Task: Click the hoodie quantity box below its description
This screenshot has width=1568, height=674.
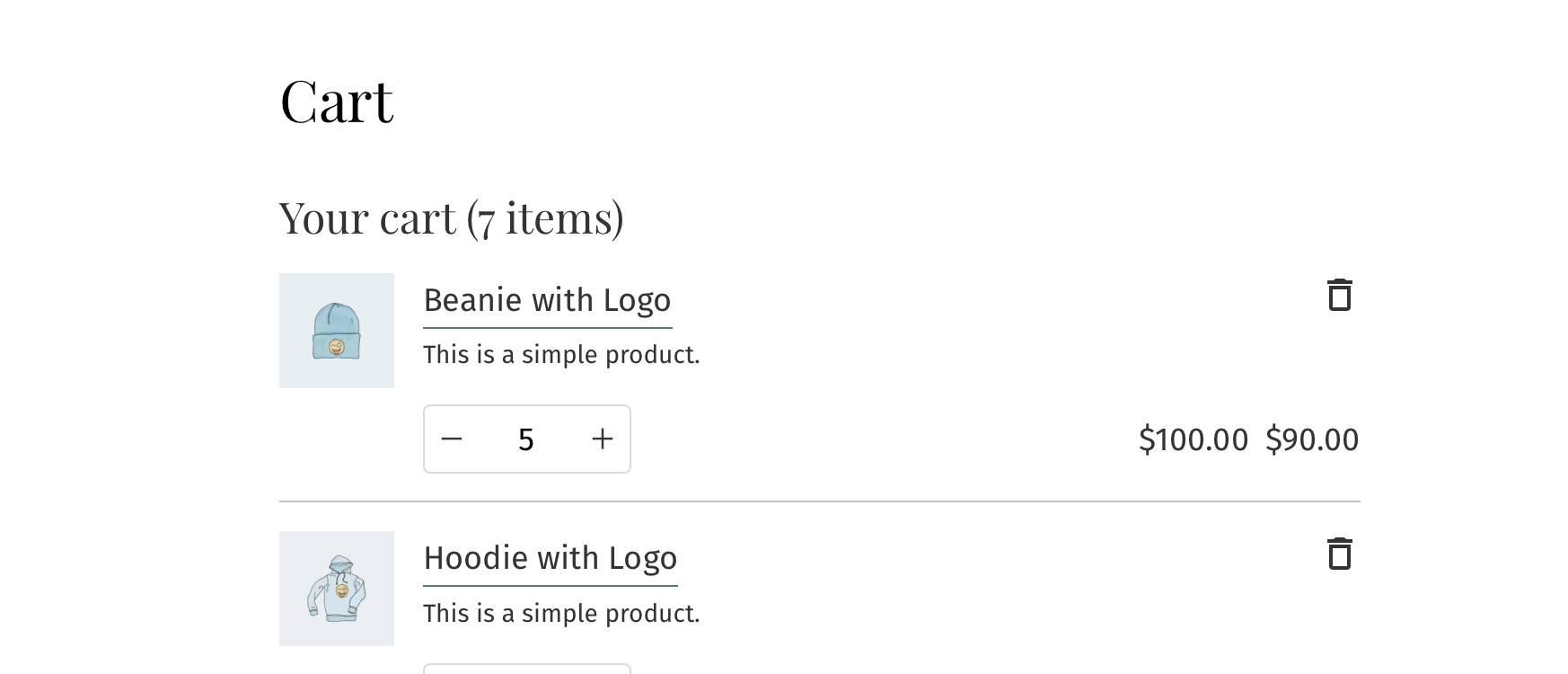Action: coord(526,670)
